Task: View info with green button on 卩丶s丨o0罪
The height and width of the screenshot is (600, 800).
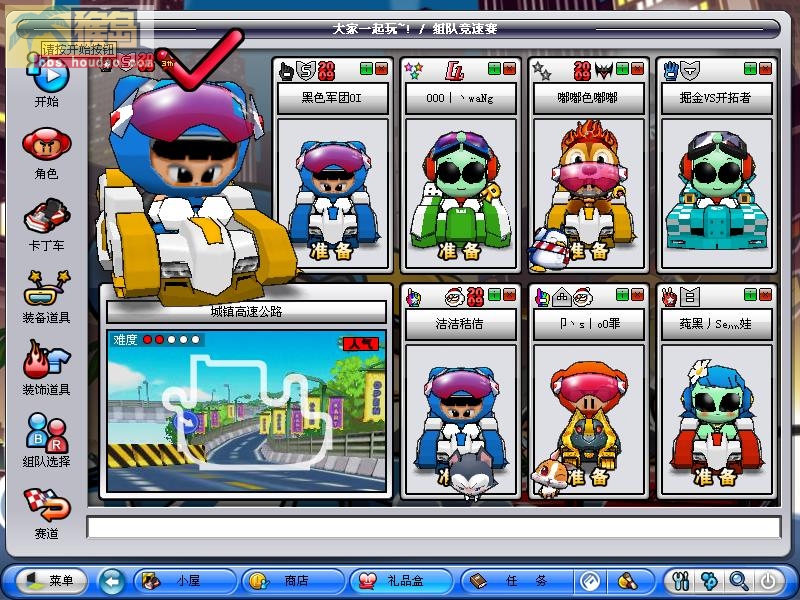Action: coord(622,294)
